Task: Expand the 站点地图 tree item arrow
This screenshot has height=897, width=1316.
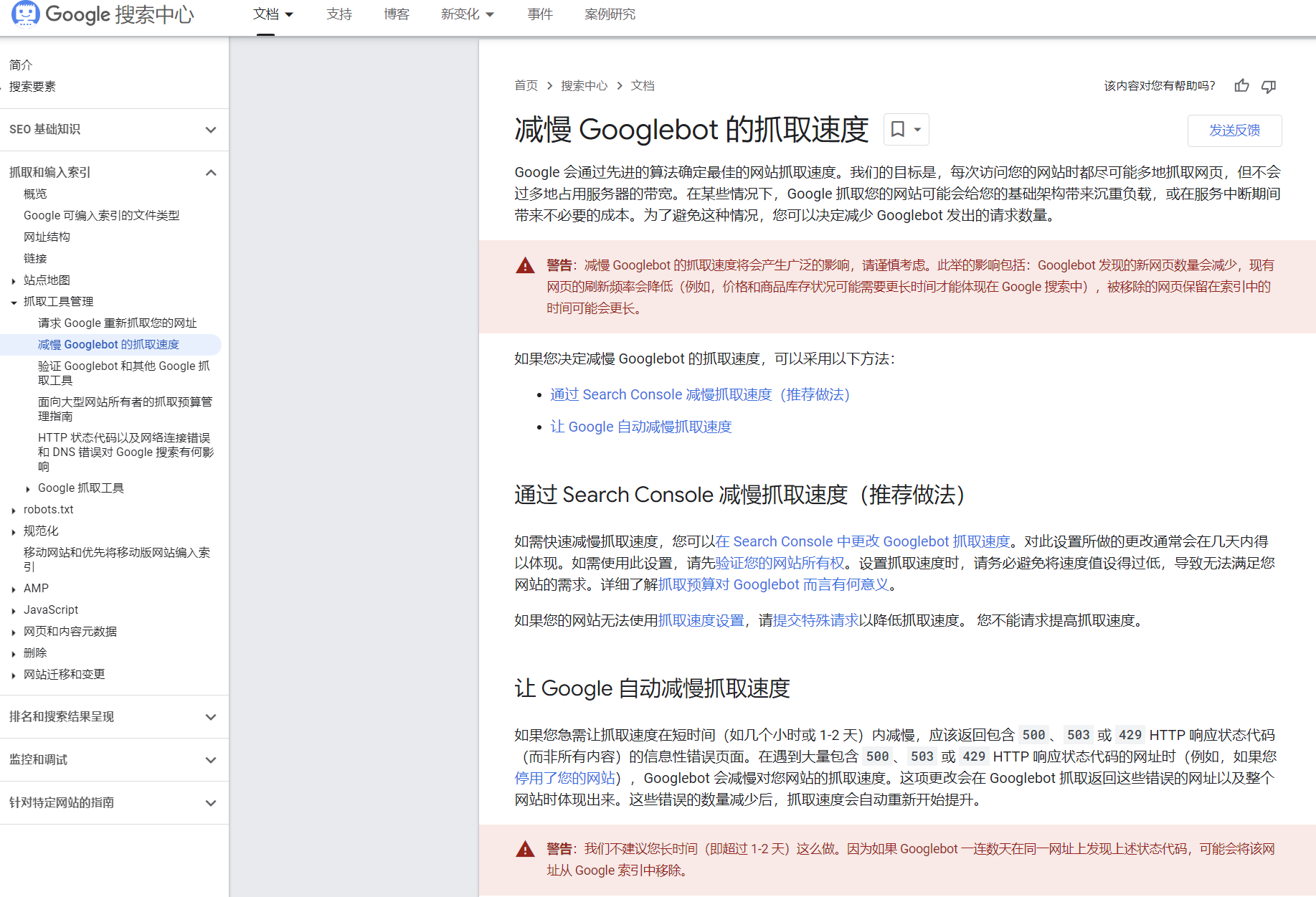Action: pos(14,280)
